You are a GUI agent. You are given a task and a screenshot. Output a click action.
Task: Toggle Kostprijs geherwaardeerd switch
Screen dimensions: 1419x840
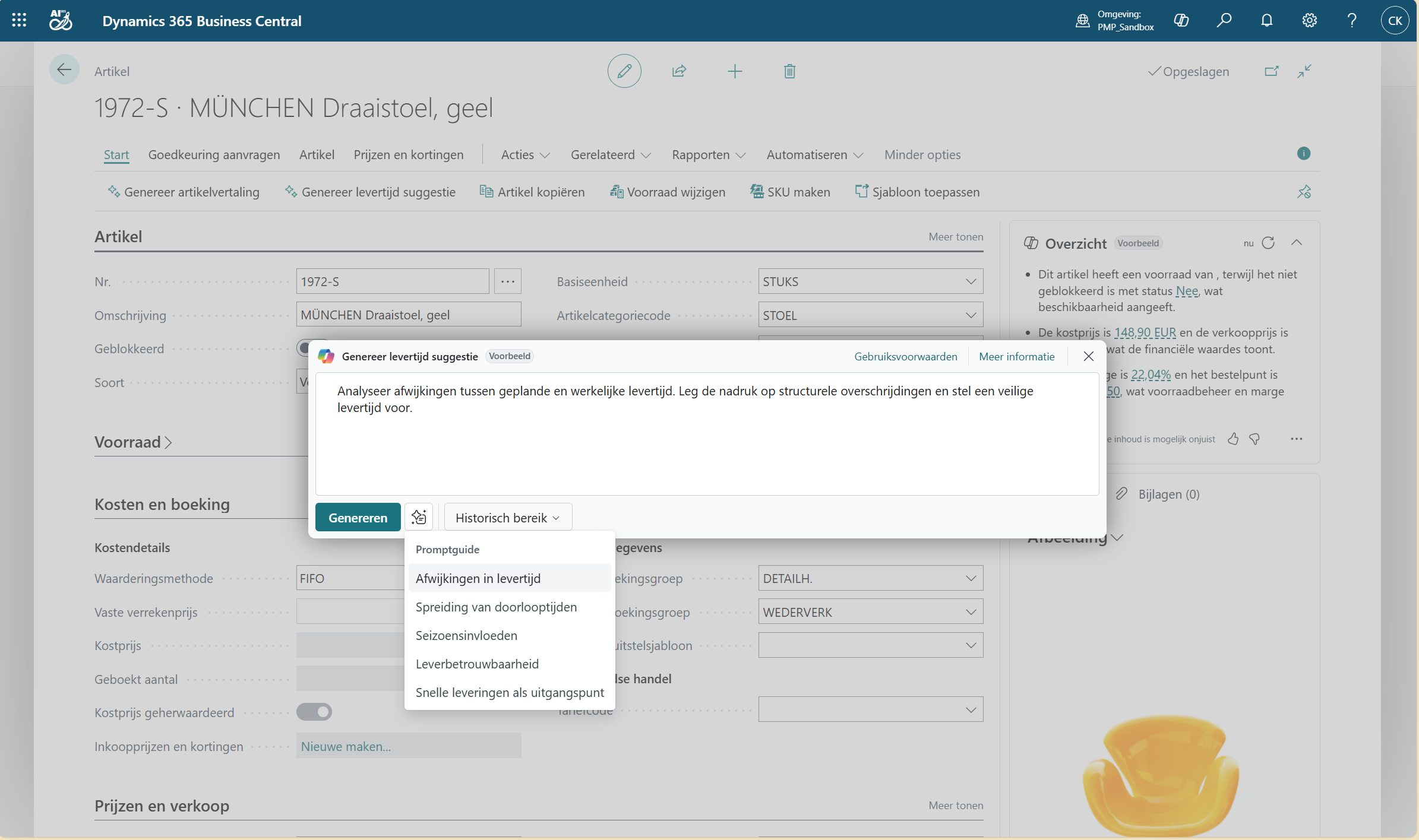pyautogui.click(x=314, y=712)
